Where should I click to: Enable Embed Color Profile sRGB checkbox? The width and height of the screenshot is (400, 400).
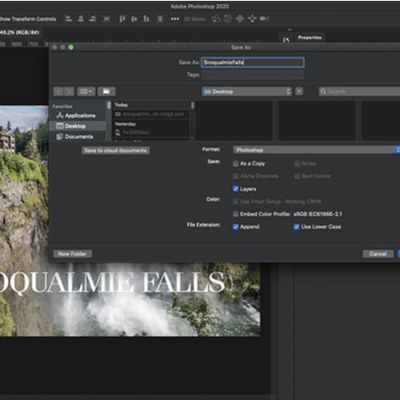click(x=235, y=214)
